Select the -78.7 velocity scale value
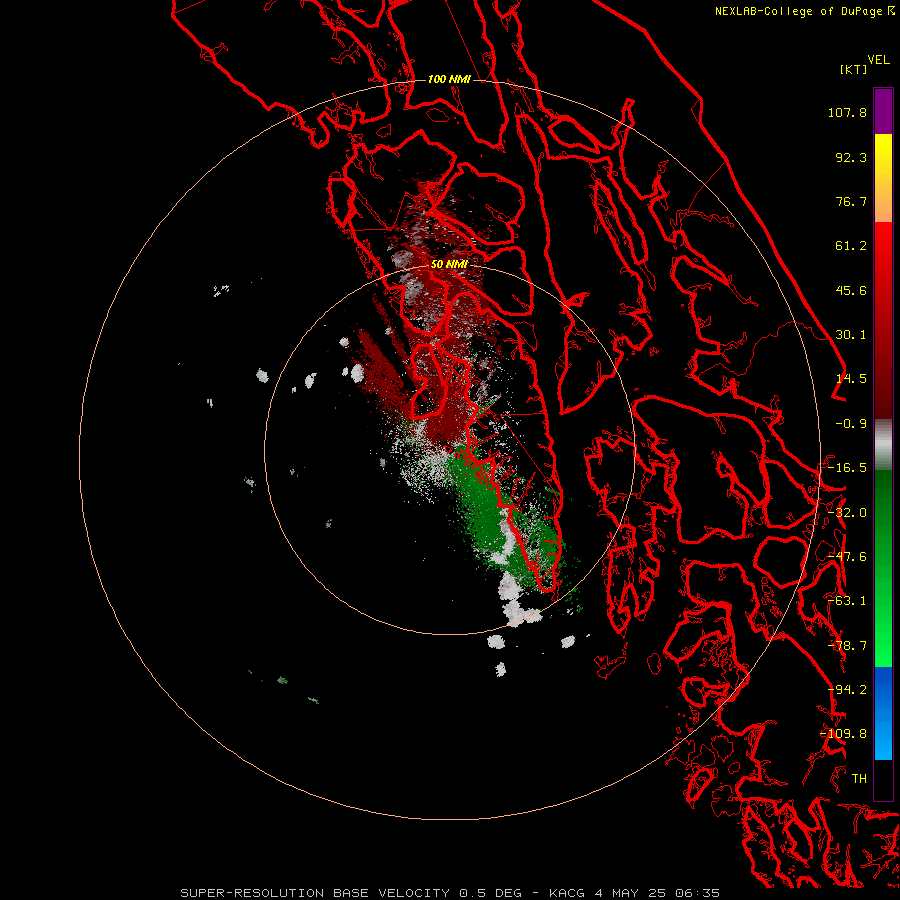 pos(847,646)
